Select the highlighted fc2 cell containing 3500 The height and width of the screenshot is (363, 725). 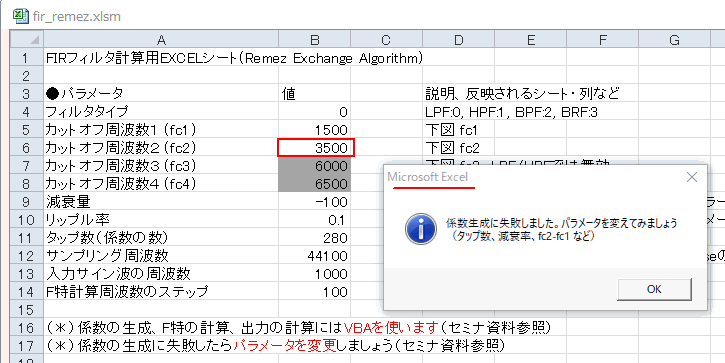[316, 148]
